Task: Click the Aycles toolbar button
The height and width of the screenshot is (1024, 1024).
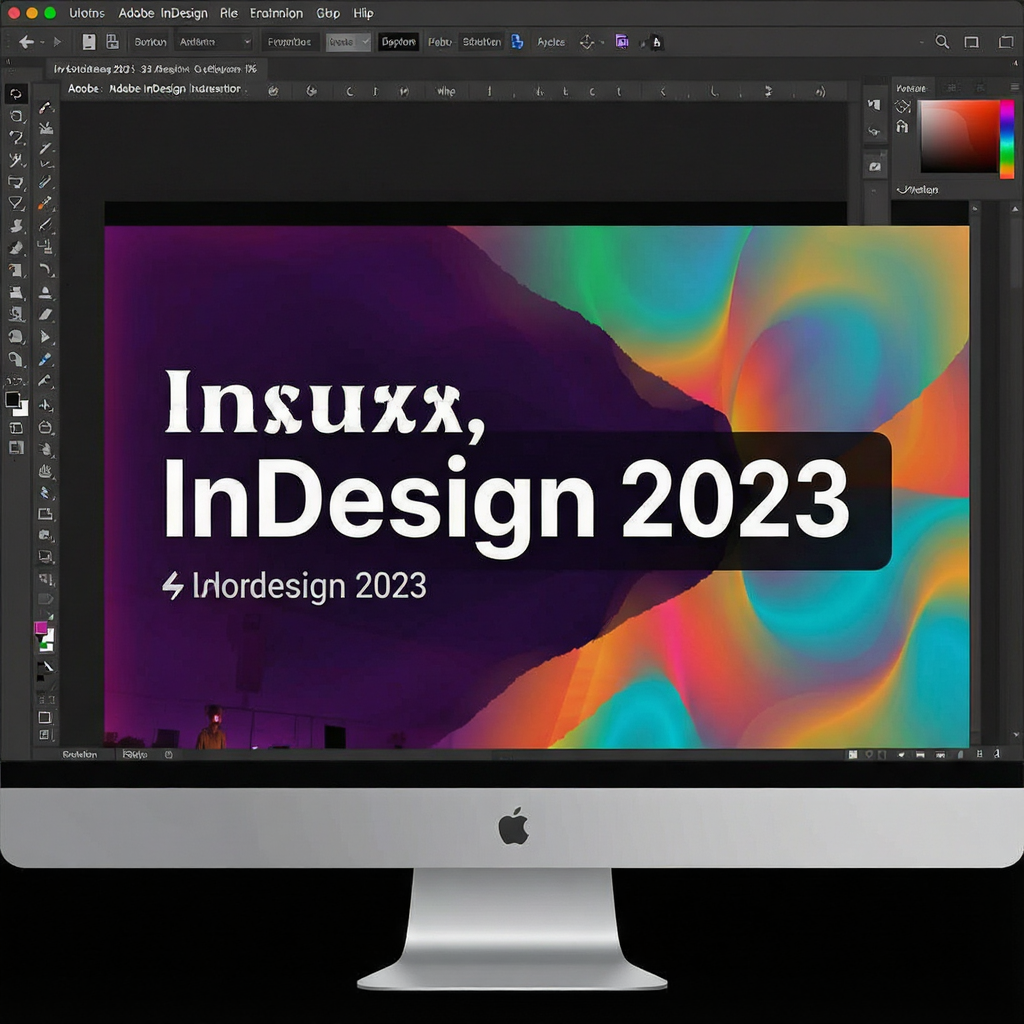Action: [x=551, y=42]
